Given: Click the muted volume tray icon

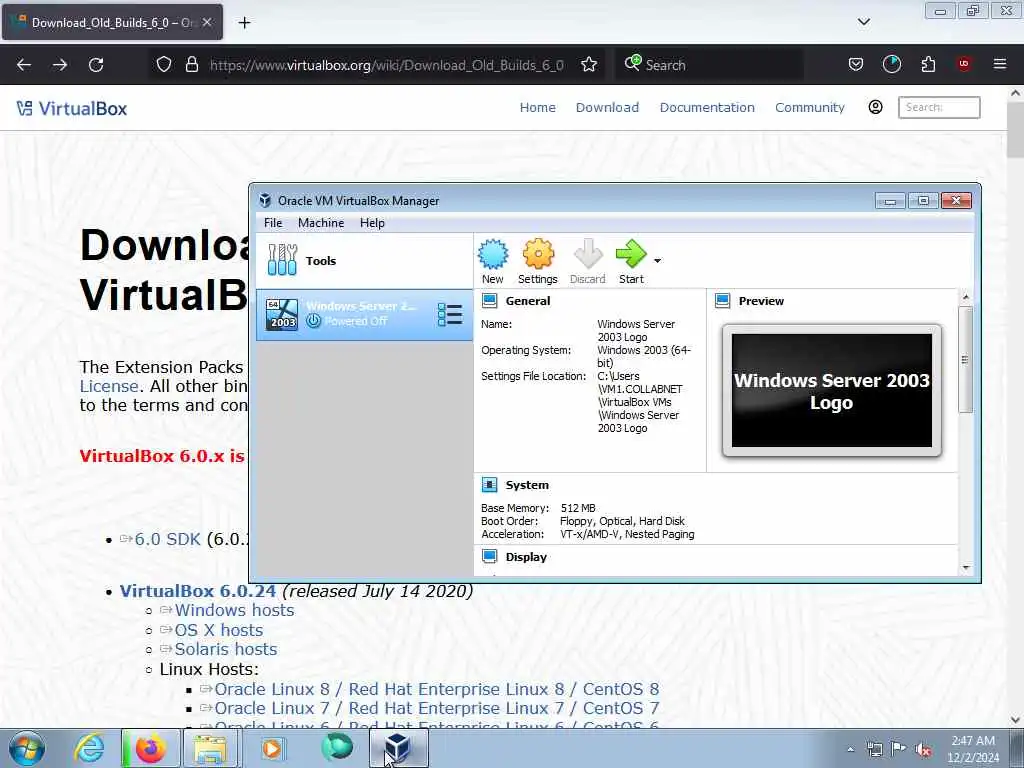Looking at the screenshot, I should (x=923, y=749).
